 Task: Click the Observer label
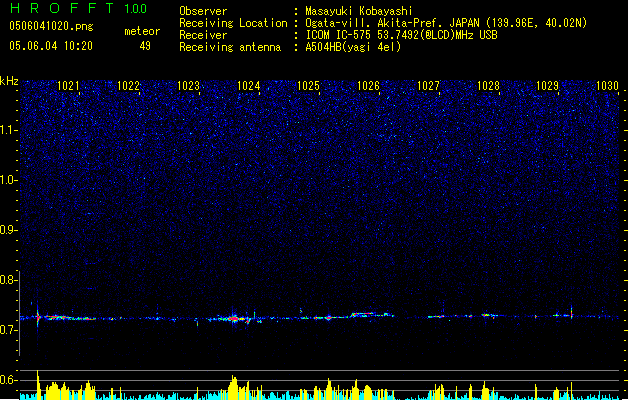(203, 11)
